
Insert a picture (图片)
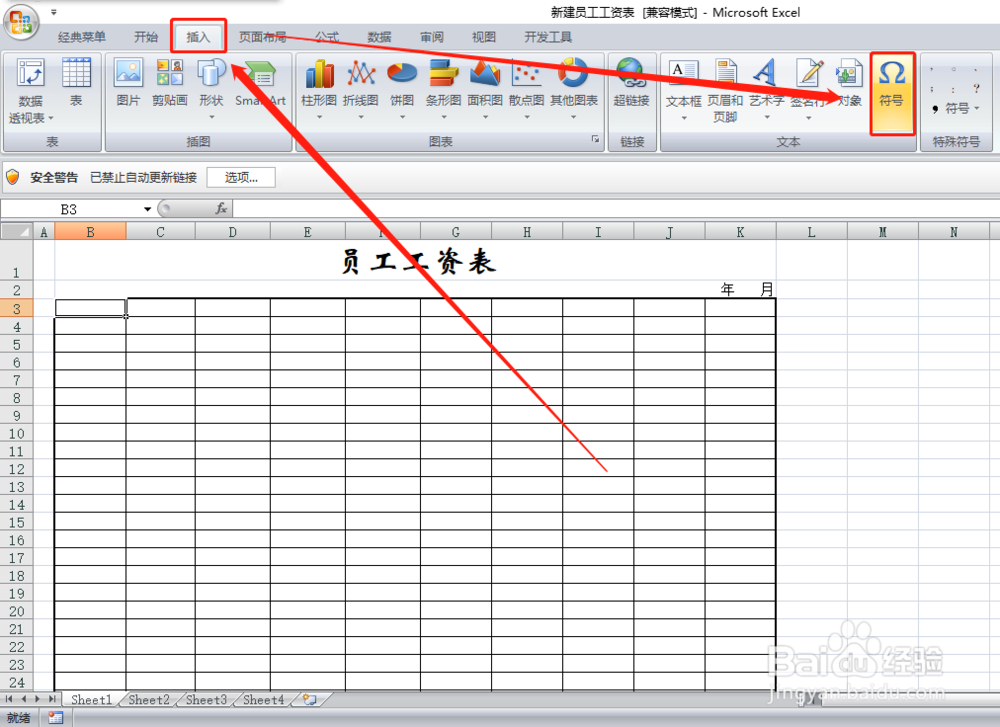128,82
